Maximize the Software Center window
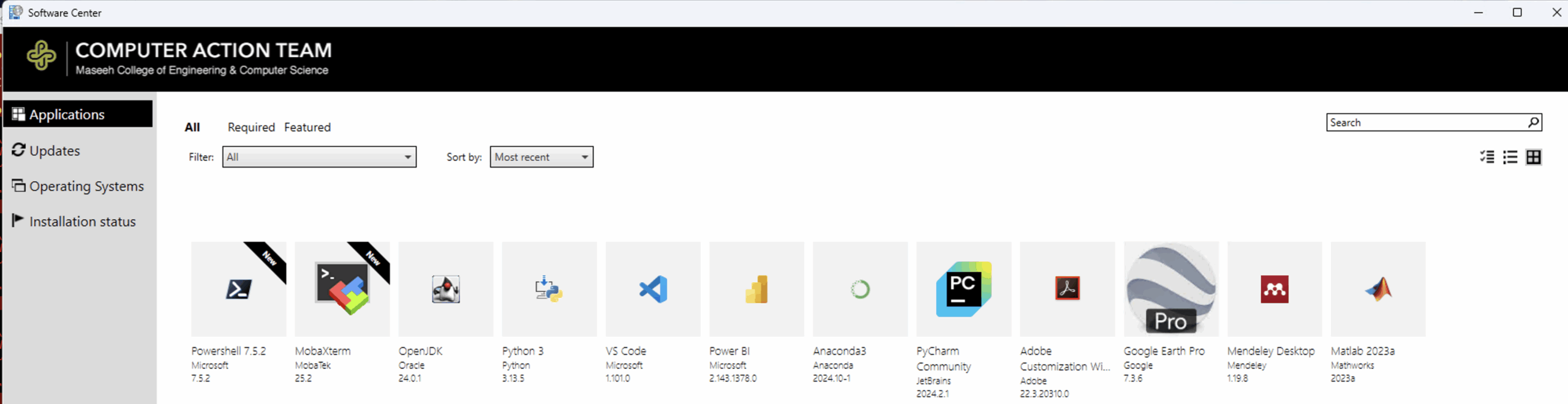Image resolution: width=1568 pixels, height=404 pixels. coord(1517,12)
